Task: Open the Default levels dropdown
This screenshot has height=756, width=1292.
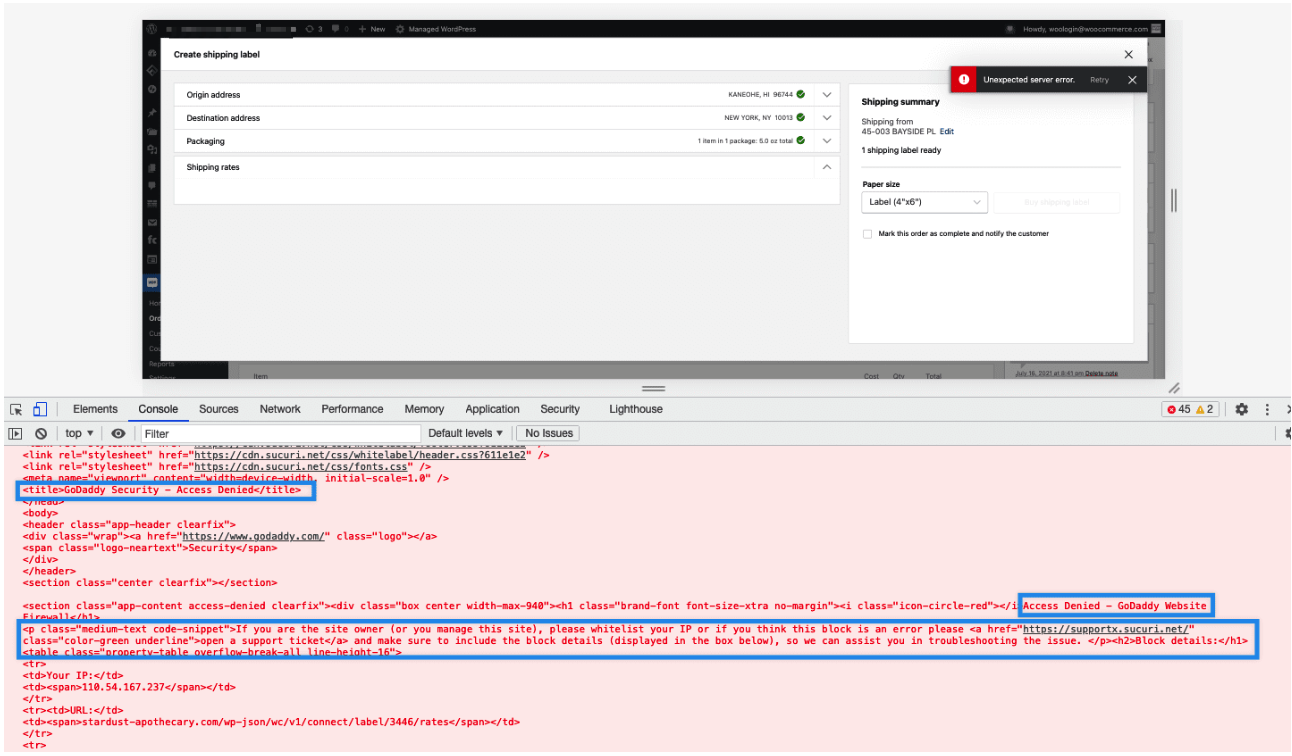Action: (465, 432)
